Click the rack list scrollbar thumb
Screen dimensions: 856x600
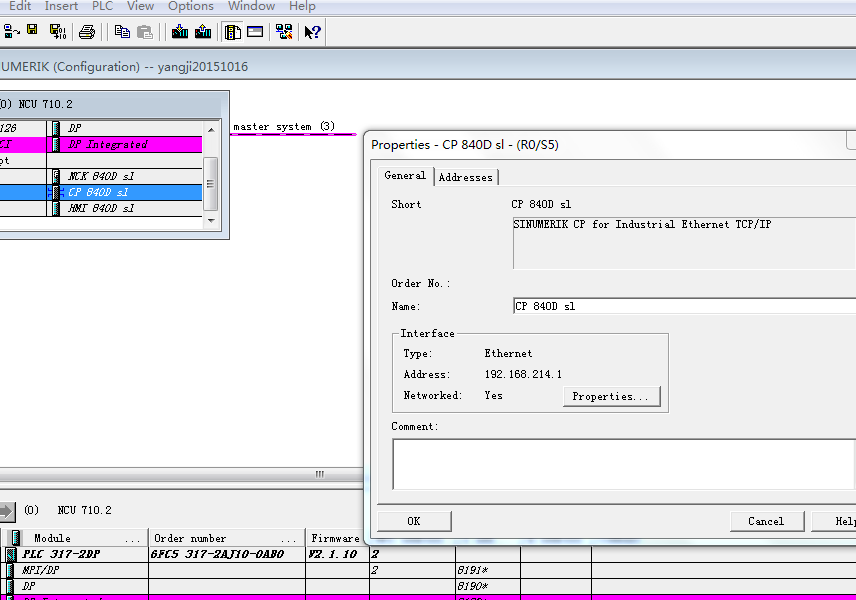[x=210, y=184]
